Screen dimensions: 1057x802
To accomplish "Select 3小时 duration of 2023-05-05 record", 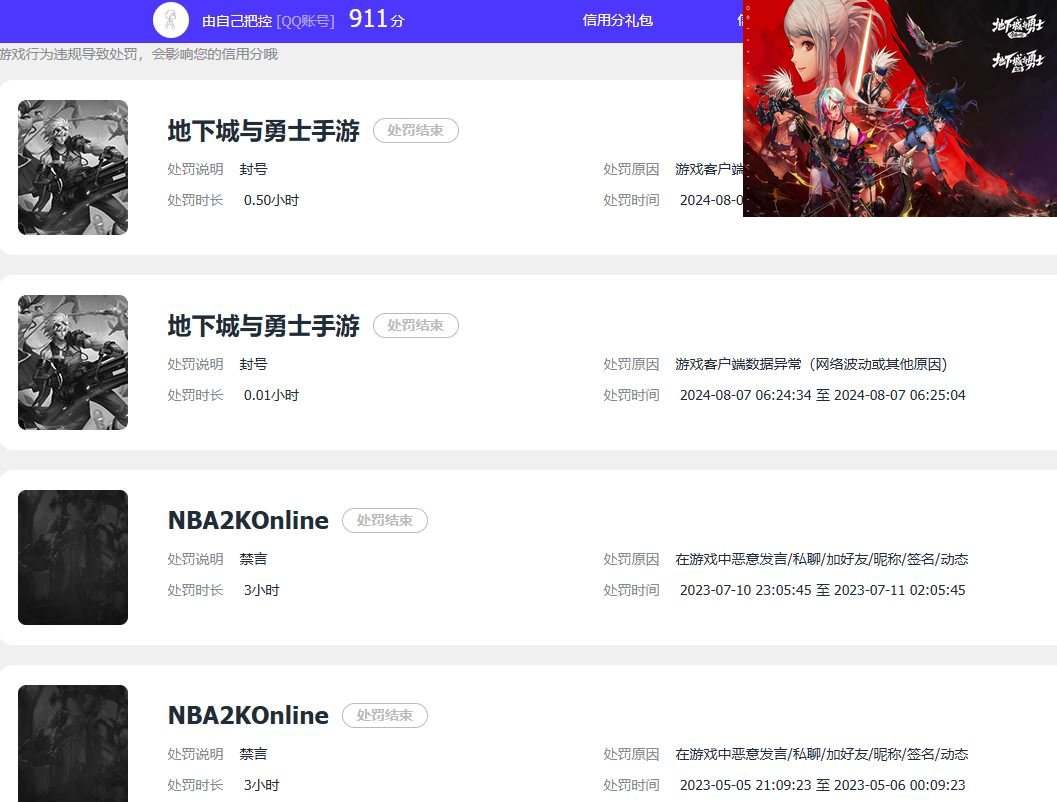I will pos(262,785).
